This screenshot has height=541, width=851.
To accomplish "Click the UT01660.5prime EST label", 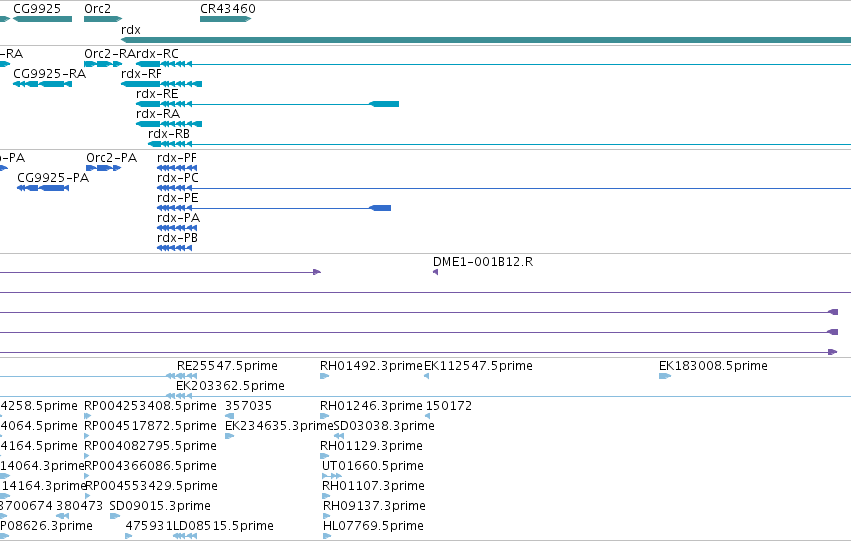I will tap(372, 466).
